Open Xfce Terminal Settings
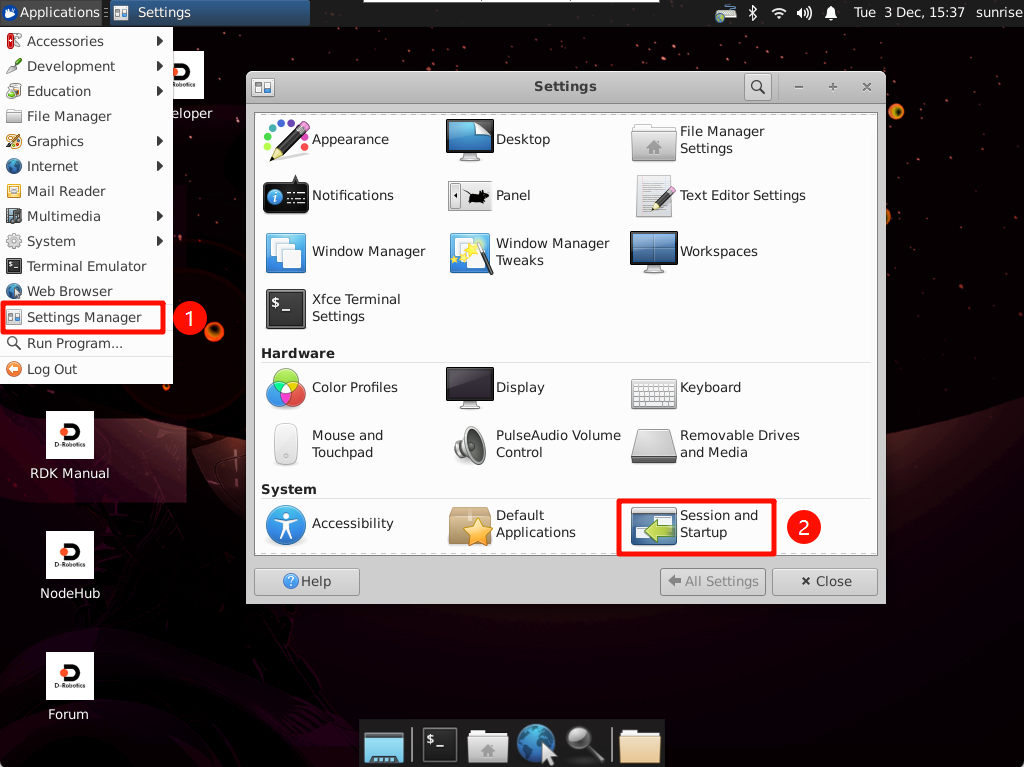 [333, 308]
